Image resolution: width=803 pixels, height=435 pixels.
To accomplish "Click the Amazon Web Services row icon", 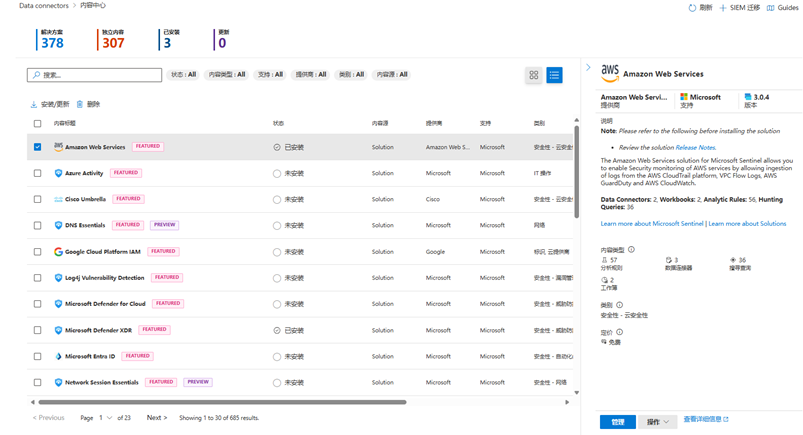I will [x=58, y=147].
